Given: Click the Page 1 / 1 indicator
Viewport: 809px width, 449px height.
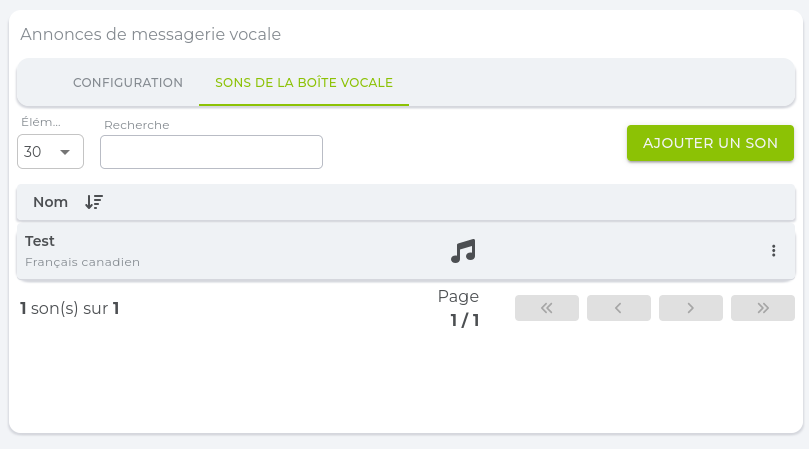Looking at the screenshot, I should click(459, 308).
